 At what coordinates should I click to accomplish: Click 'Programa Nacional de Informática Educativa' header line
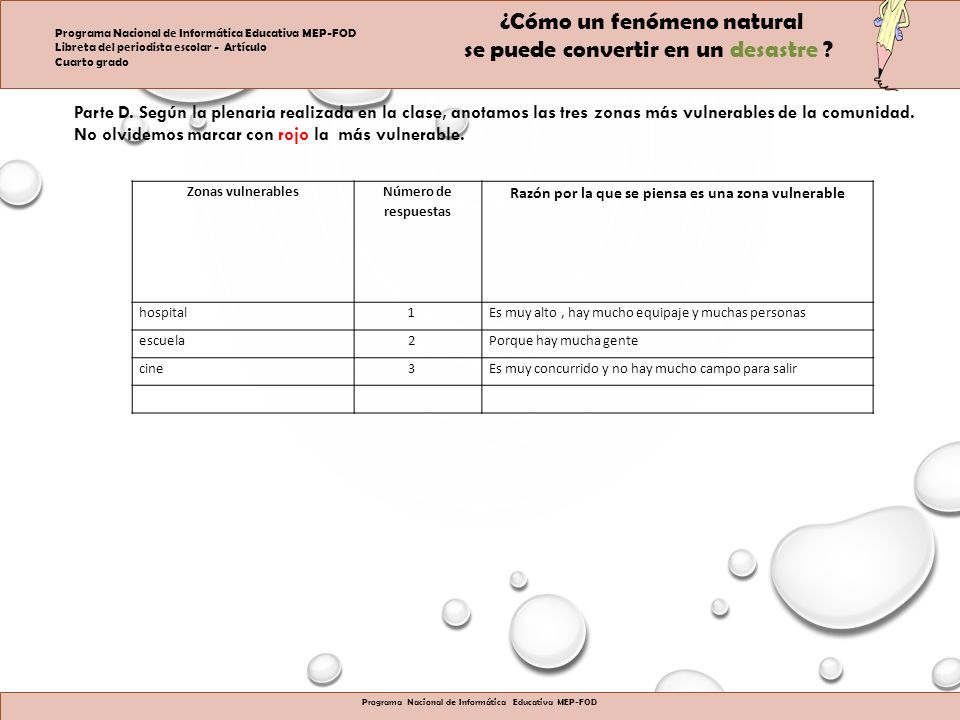coord(206,33)
